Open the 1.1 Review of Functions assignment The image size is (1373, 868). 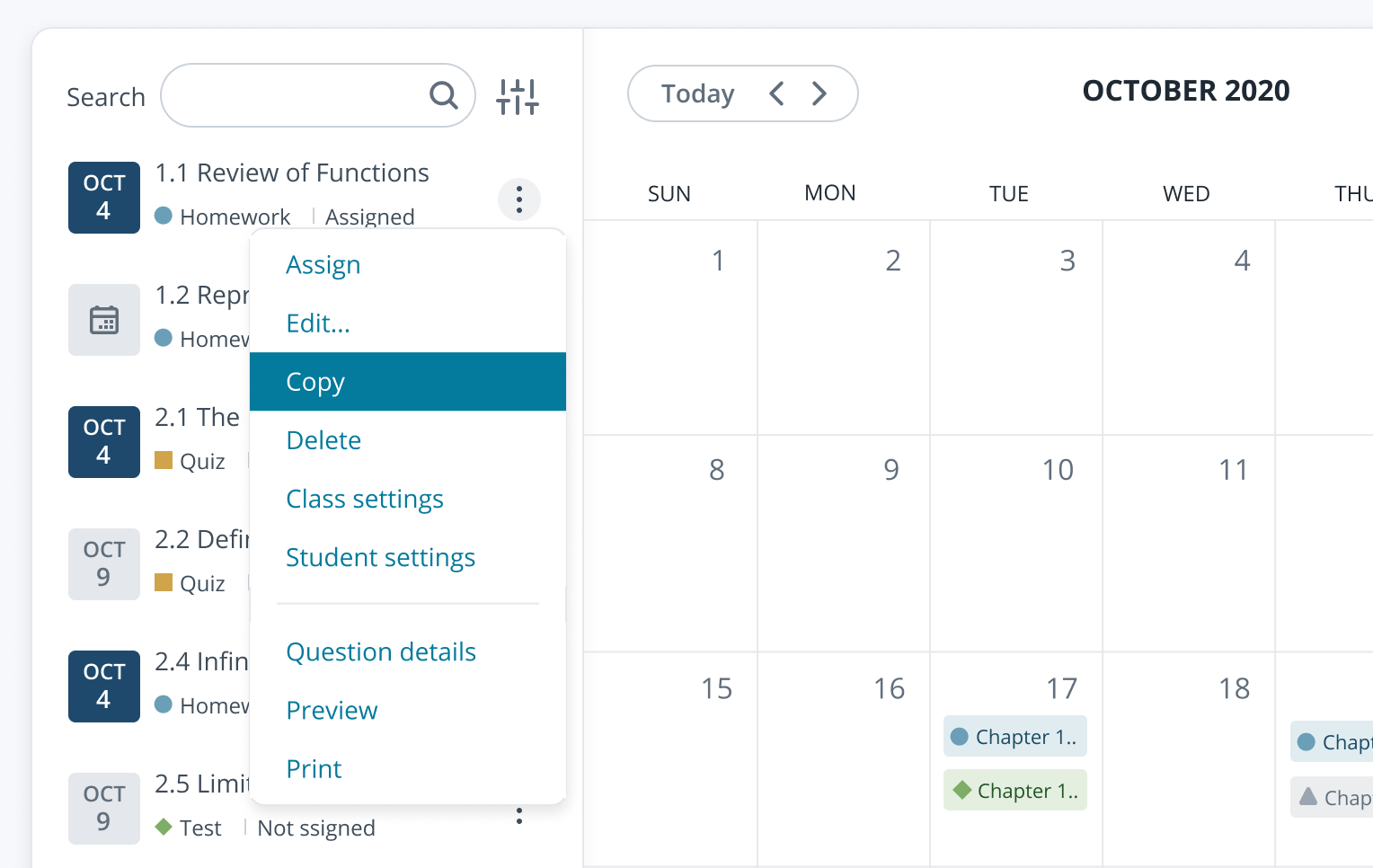point(292,173)
